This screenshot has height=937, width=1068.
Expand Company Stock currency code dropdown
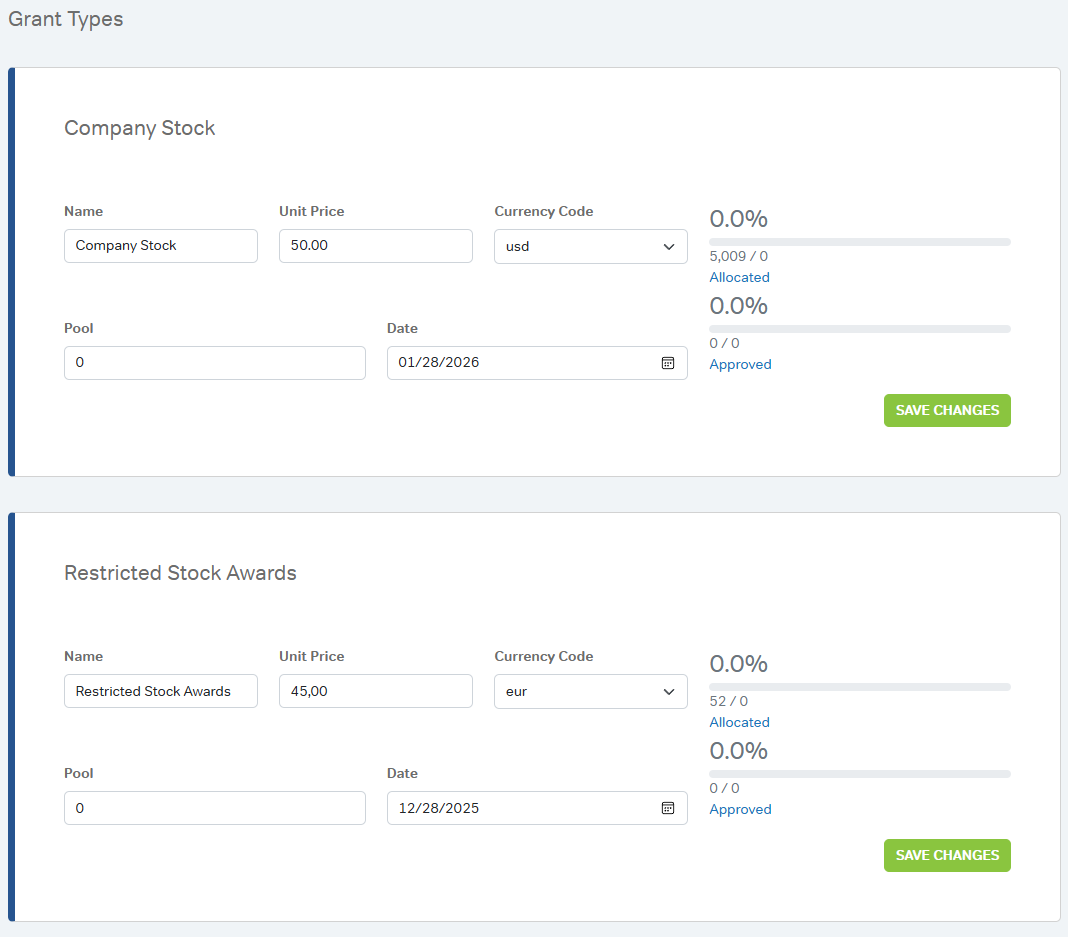pyautogui.click(x=590, y=247)
